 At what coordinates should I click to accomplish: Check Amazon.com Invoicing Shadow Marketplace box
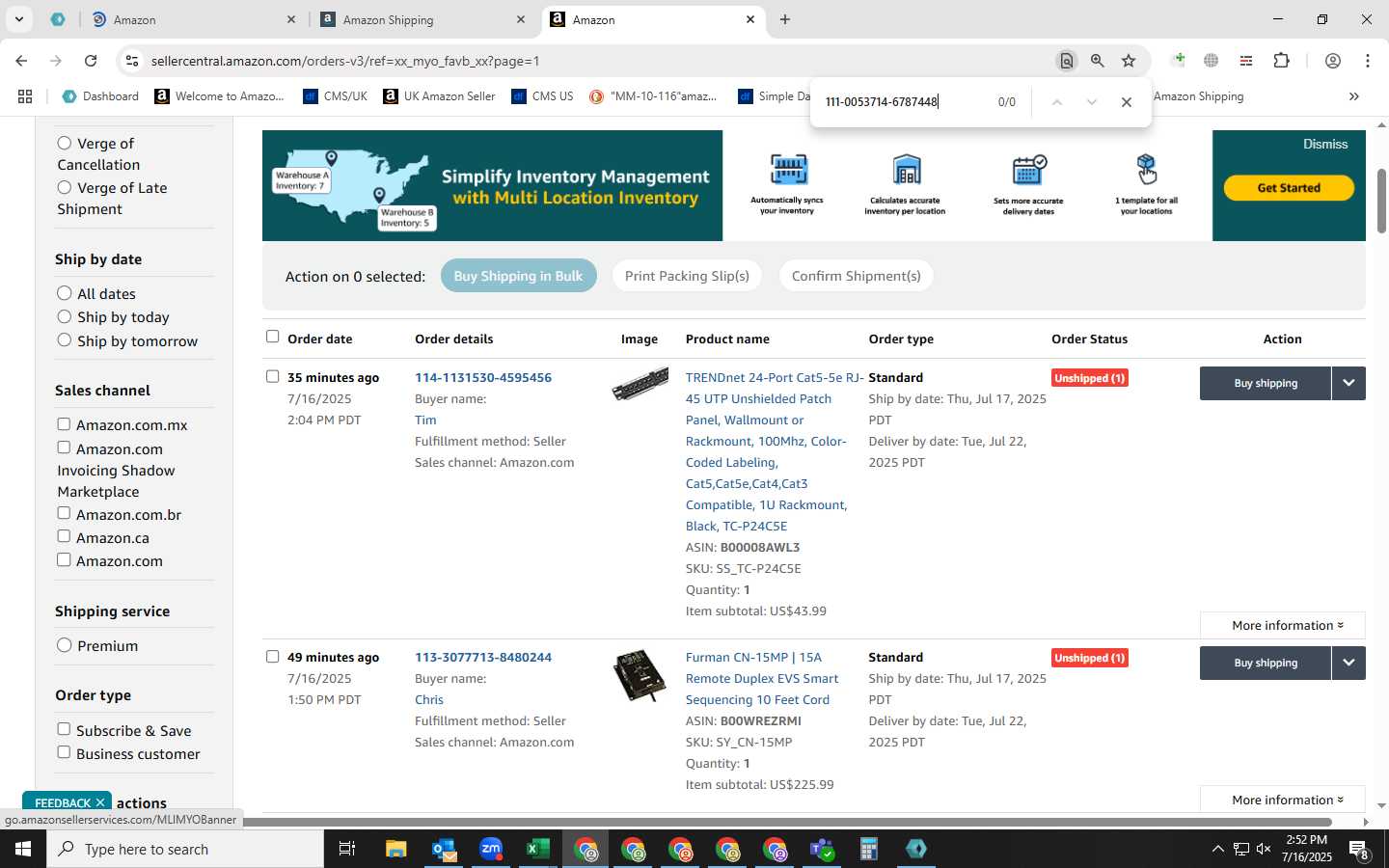[x=64, y=448]
